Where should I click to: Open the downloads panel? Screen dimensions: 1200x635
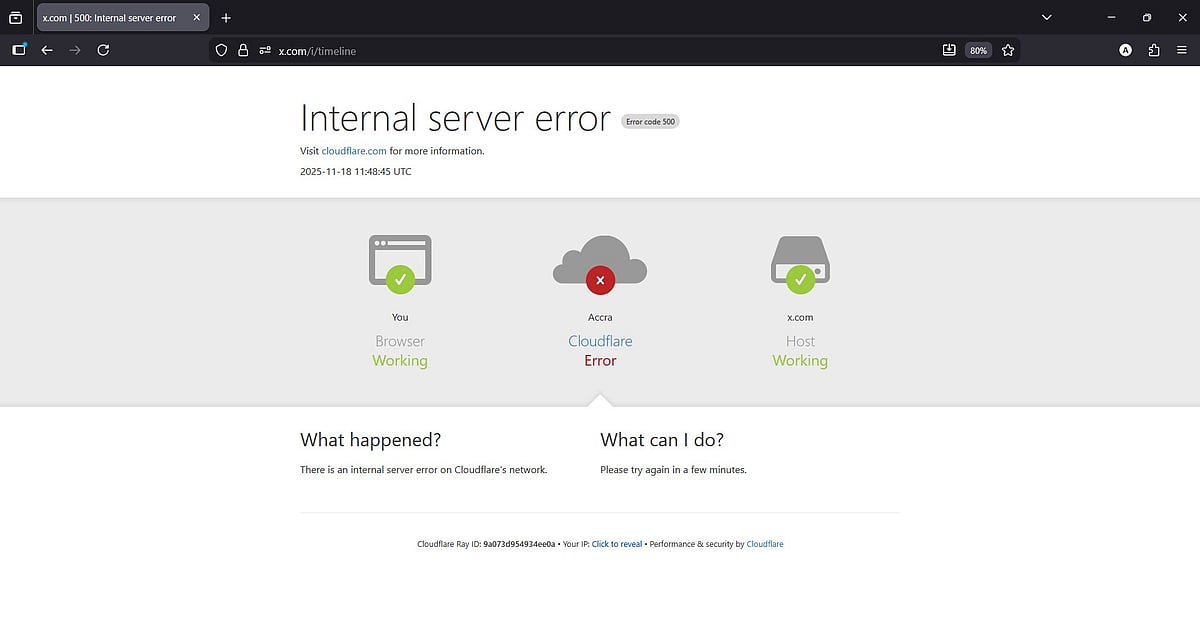click(948, 49)
